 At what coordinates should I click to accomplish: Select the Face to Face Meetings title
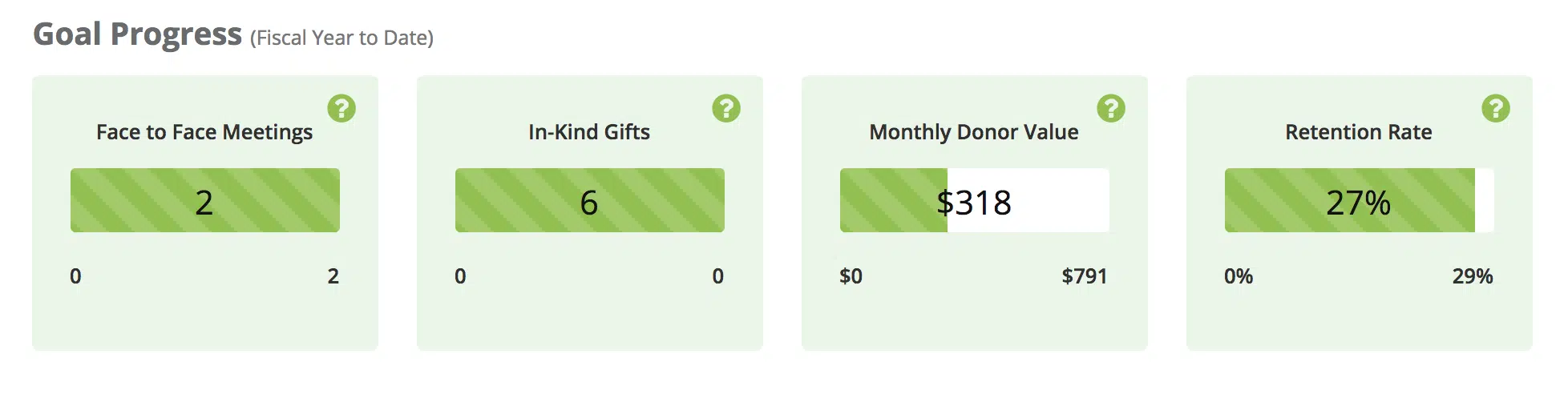tap(204, 132)
